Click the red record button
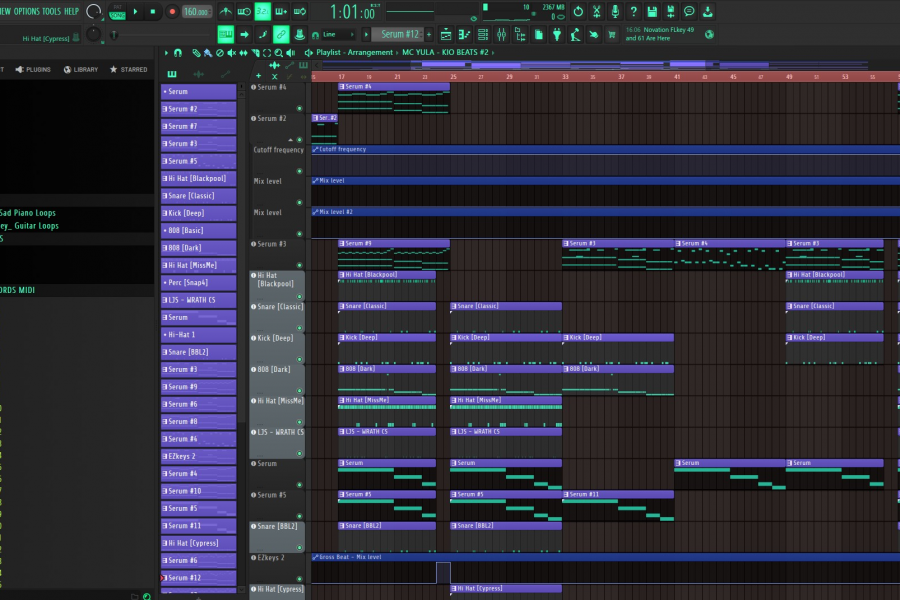The image size is (900, 600). [x=172, y=11]
